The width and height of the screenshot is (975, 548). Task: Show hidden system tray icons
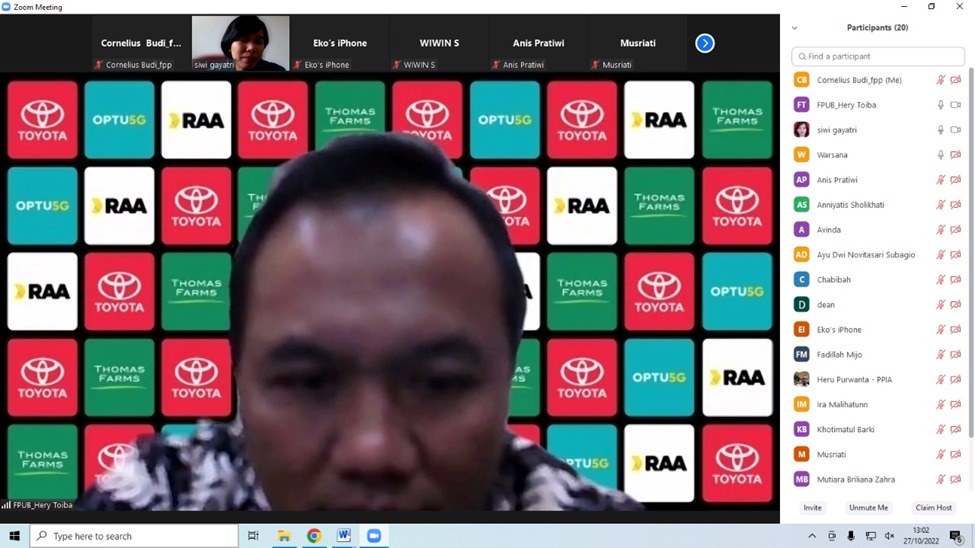pyautogui.click(x=812, y=536)
